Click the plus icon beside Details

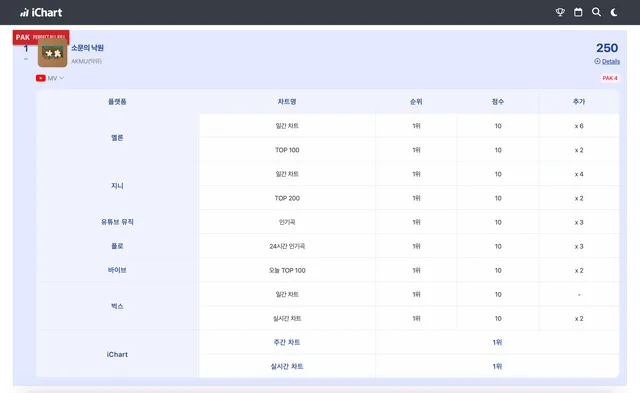[597, 61]
